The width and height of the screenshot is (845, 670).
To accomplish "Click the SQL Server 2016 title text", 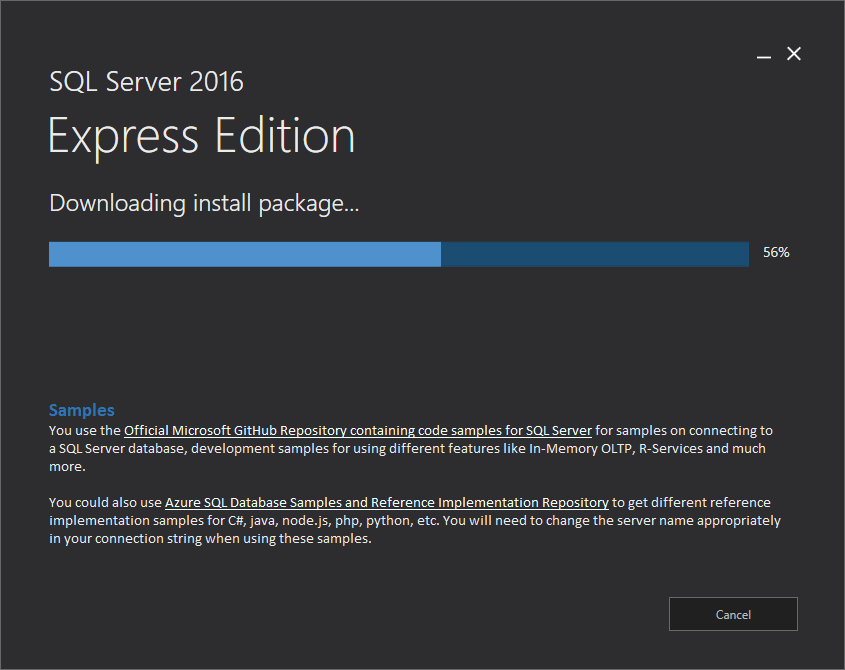I will tap(147, 82).
